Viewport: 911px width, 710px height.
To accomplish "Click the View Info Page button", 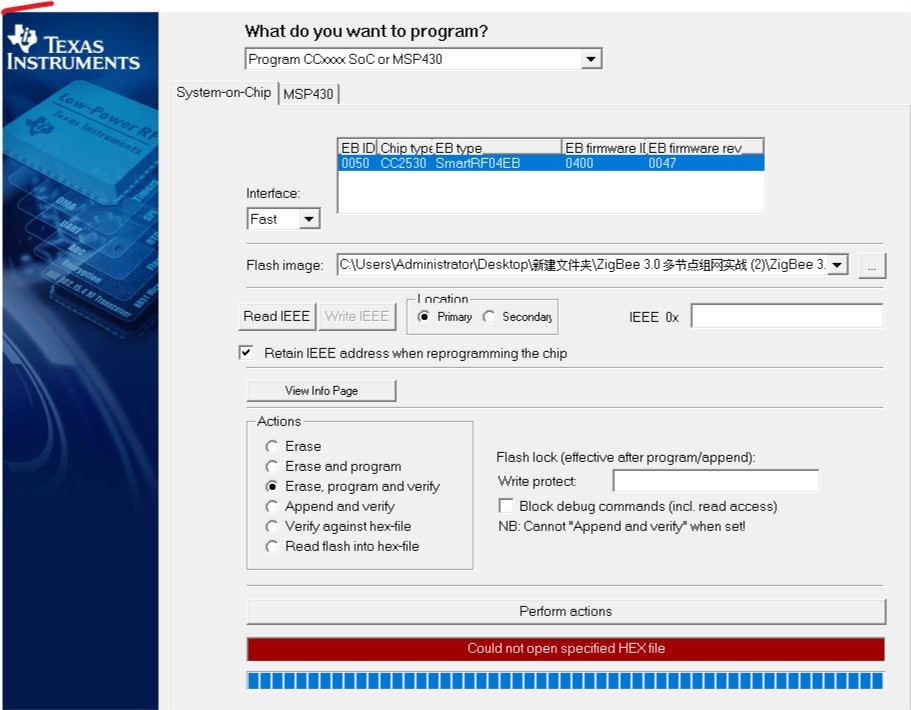I will click(321, 390).
